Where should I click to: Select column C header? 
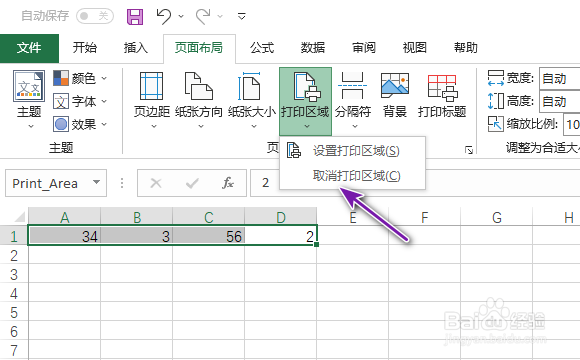tap(209, 217)
